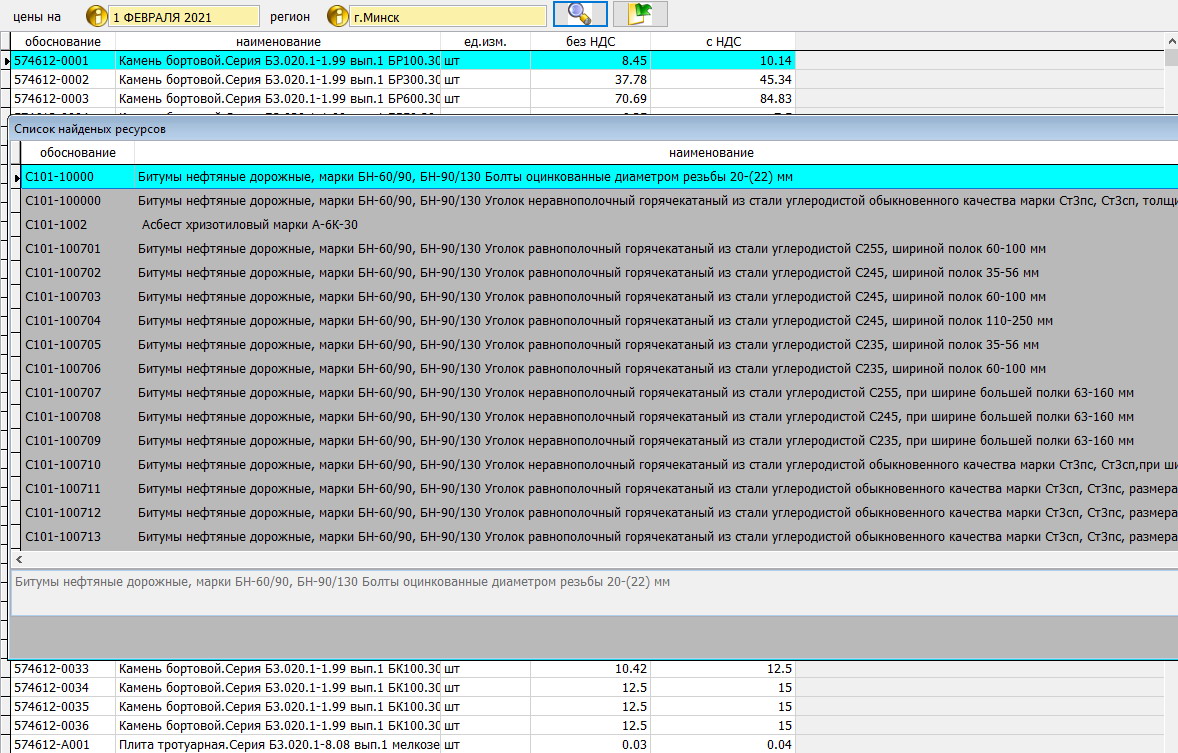The height and width of the screenshot is (753, 1178).
Task: Select resource row C101-100713
Action: point(599,537)
